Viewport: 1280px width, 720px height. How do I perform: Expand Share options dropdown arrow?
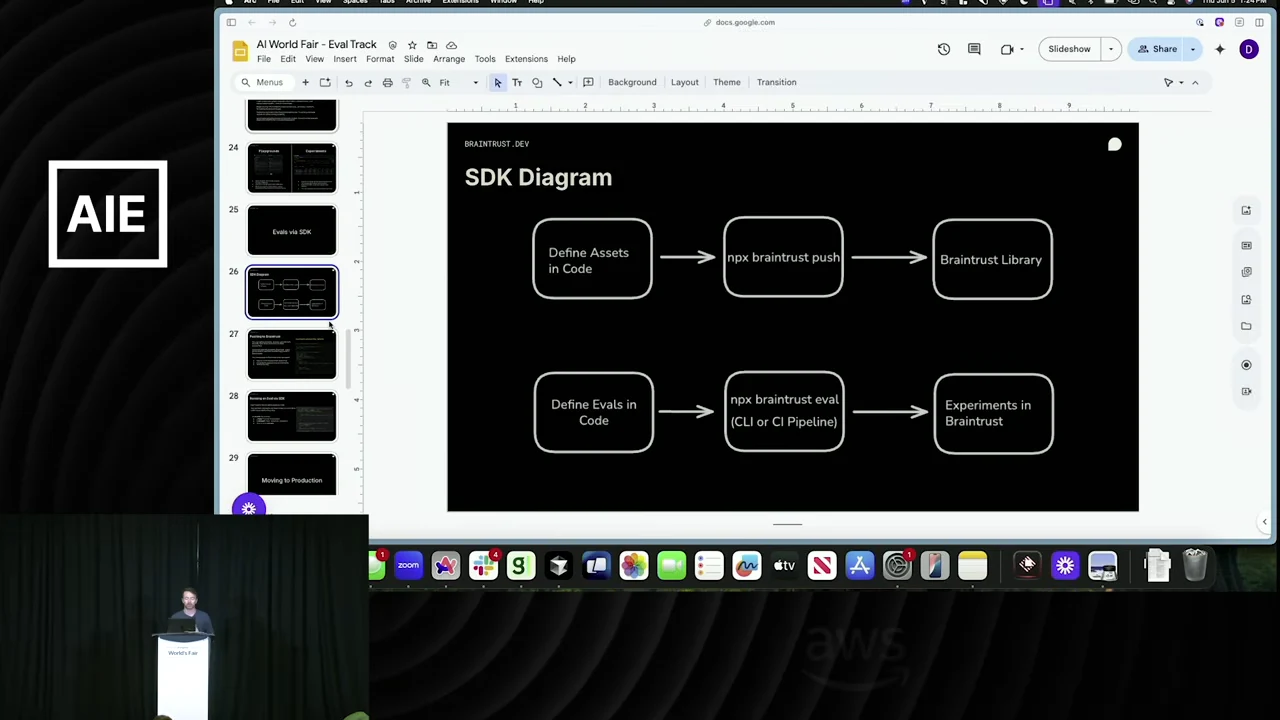coord(1192,49)
